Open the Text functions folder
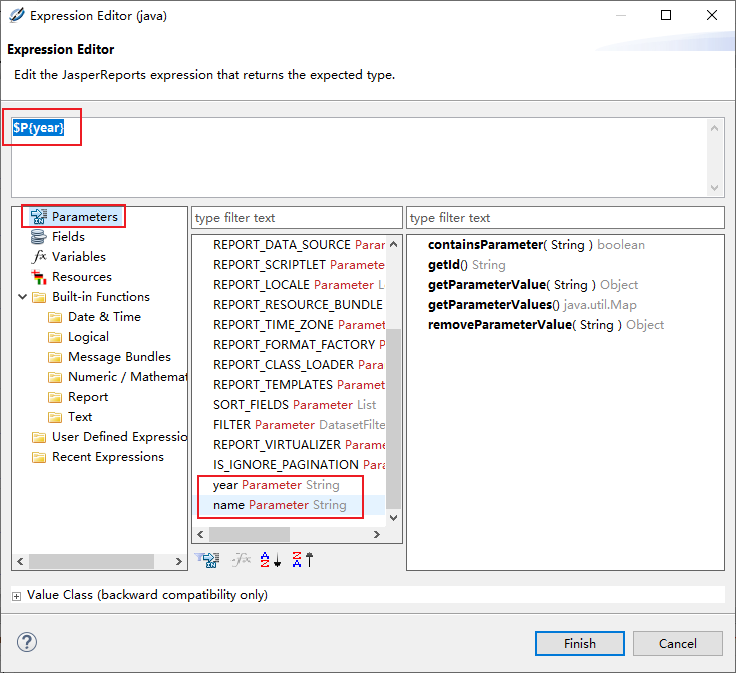Screen dimensions: 736x673 80,417
